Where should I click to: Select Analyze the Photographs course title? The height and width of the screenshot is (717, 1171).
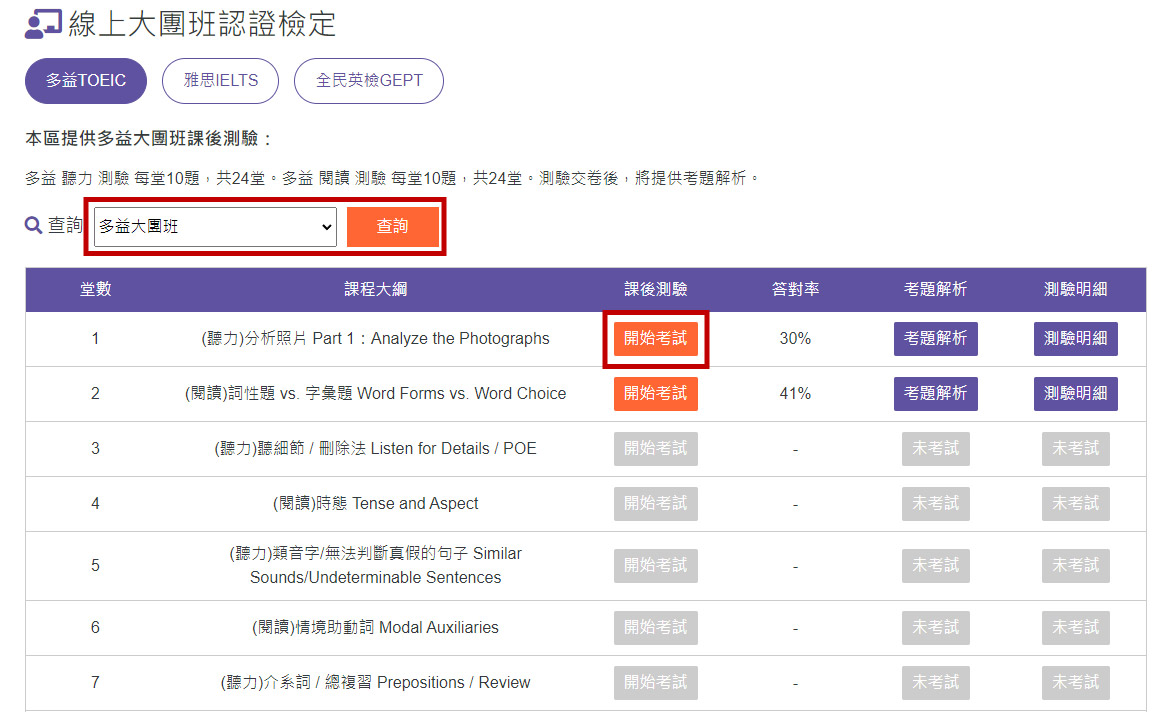376,338
